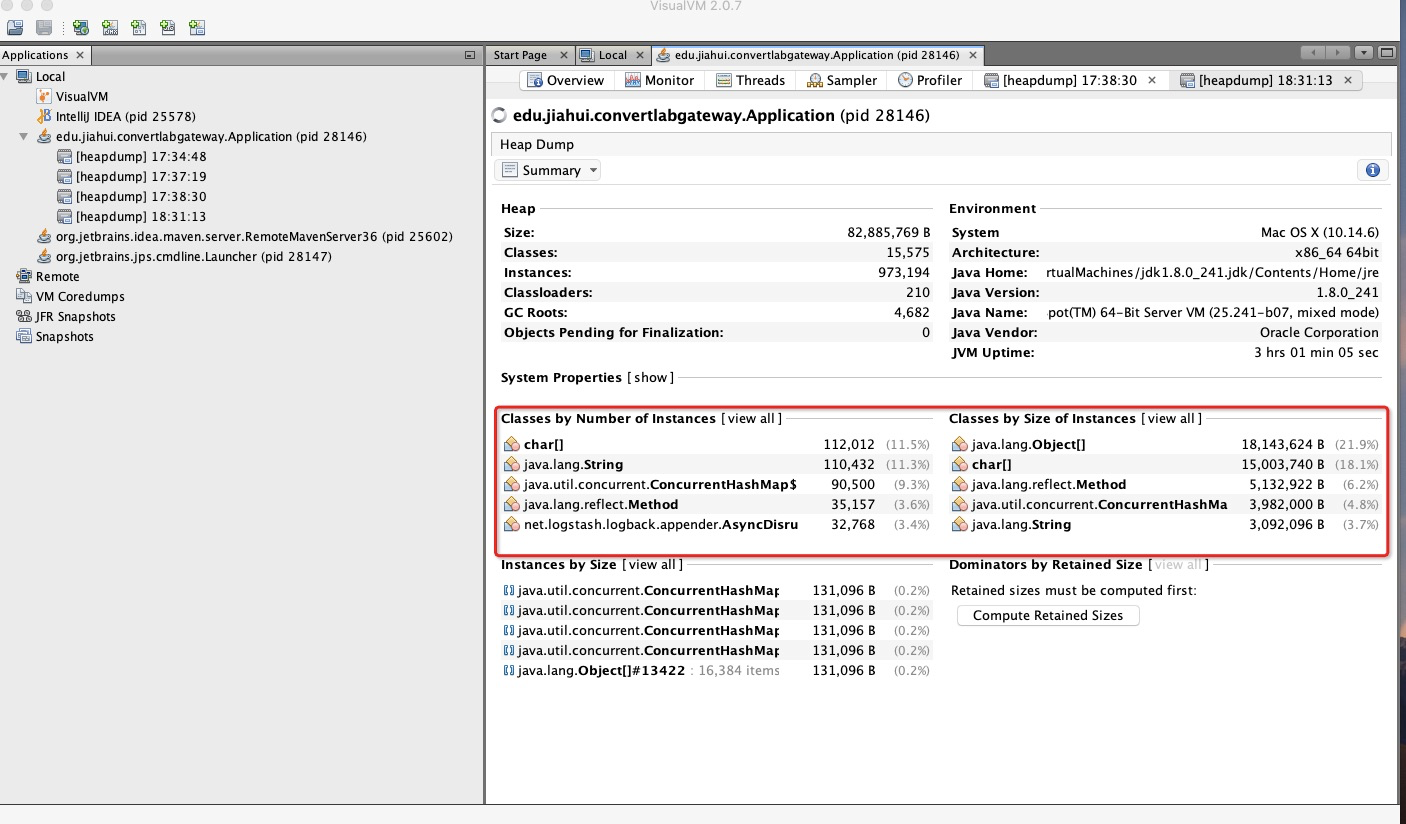
Task: Select net.logstash.logback.appender.AsyncDisru class row
Action: click(x=716, y=524)
